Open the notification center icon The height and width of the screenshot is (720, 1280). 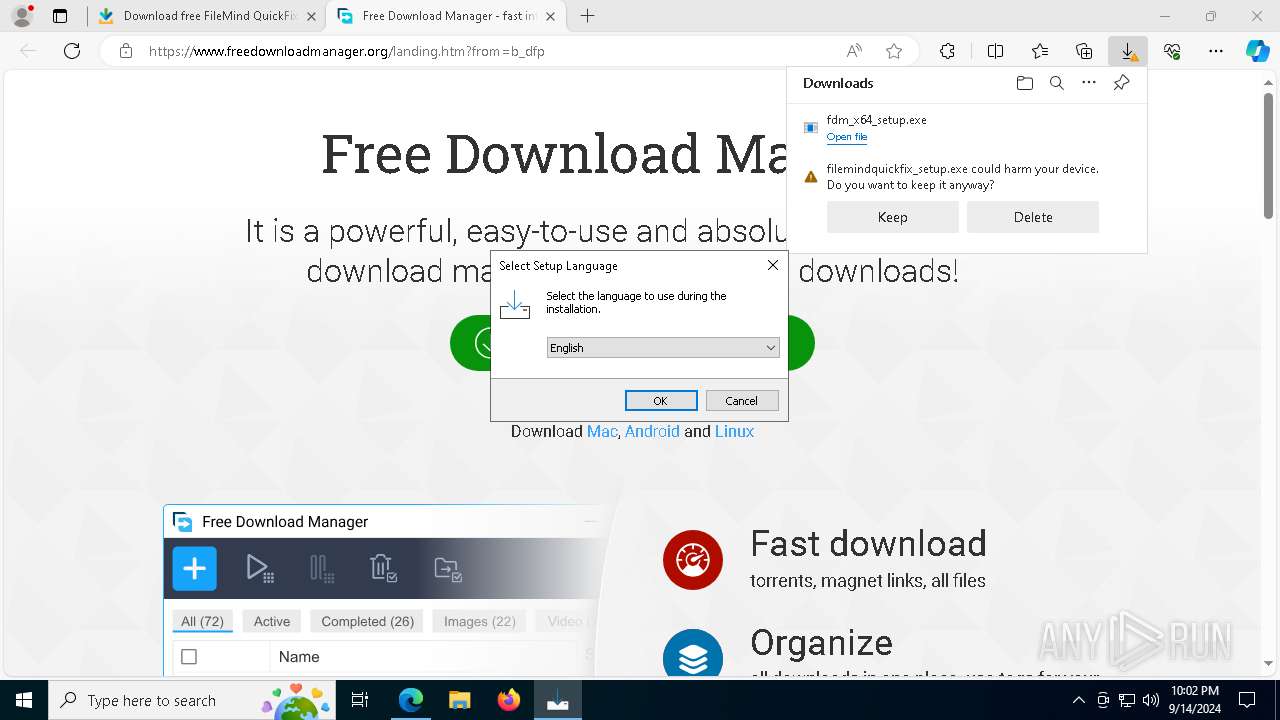[1247, 700]
